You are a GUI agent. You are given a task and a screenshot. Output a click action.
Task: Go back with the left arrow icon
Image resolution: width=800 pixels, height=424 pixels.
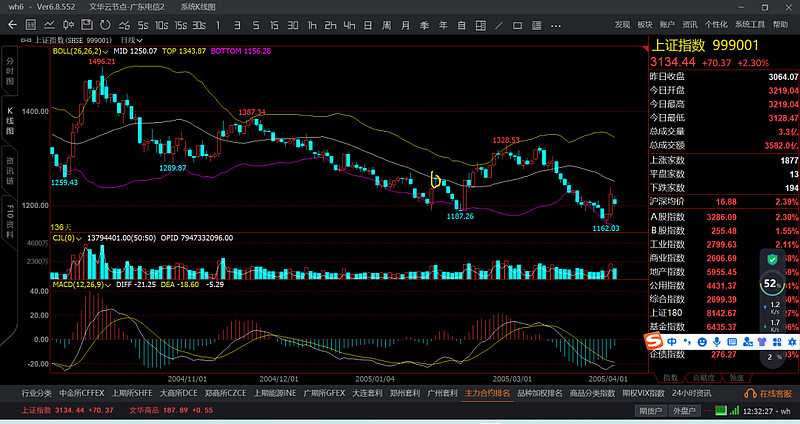tap(12, 25)
